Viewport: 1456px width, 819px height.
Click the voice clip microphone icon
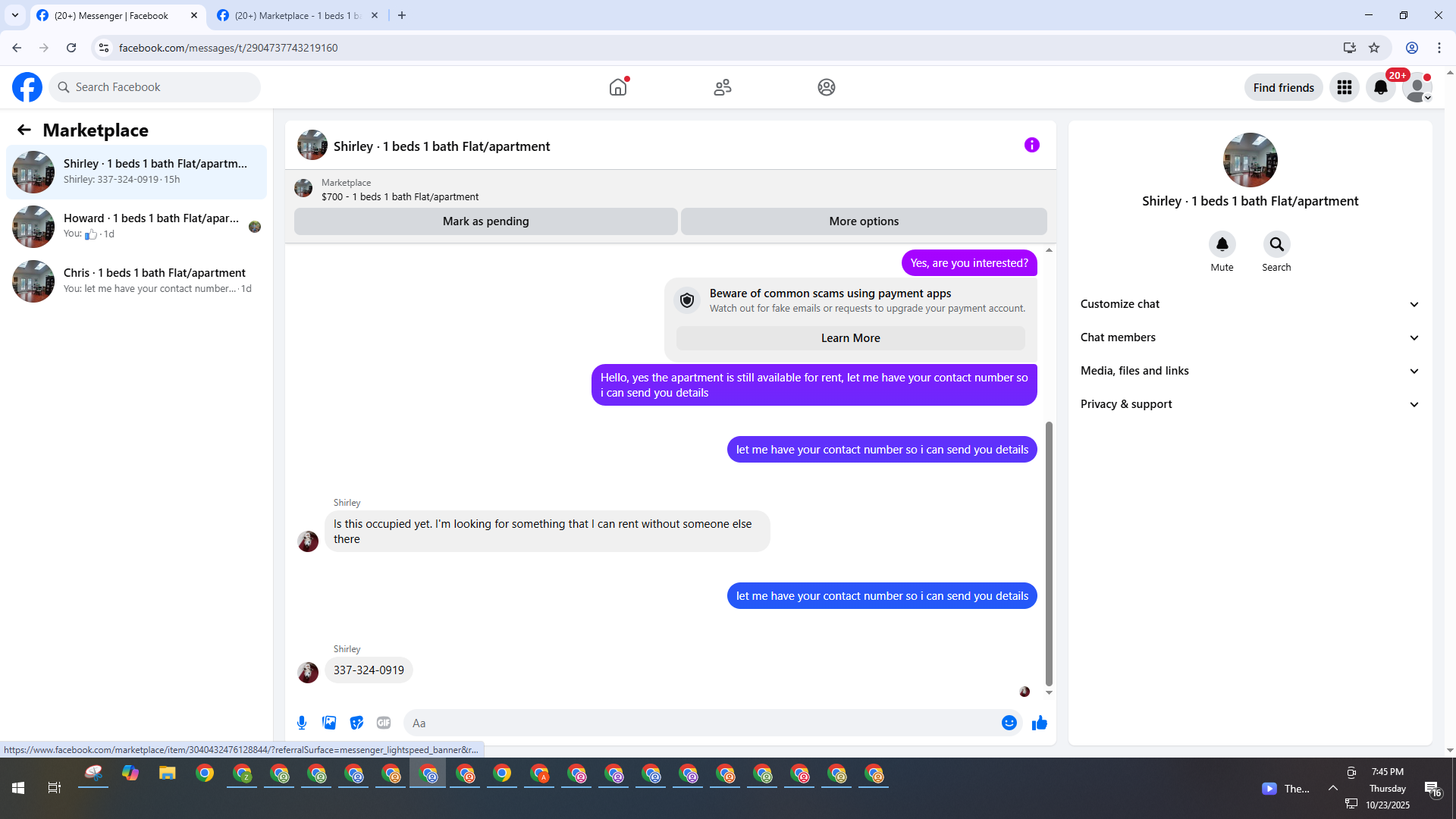pos(302,723)
